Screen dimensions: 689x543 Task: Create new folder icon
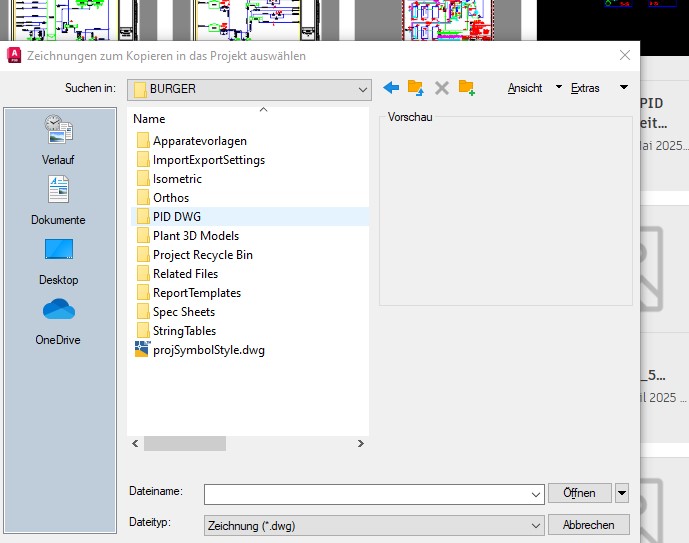click(467, 88)
